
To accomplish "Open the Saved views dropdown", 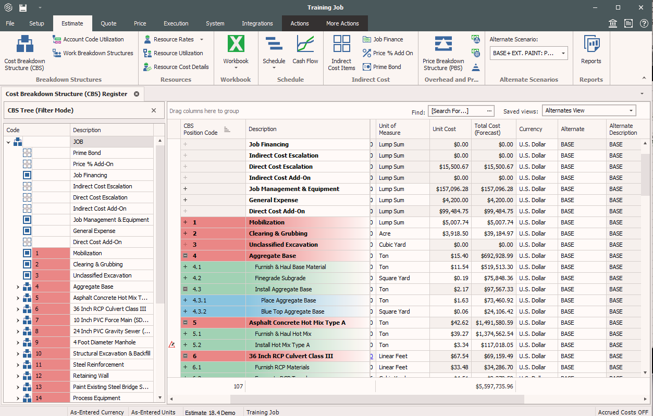I will tap(630, 111).
